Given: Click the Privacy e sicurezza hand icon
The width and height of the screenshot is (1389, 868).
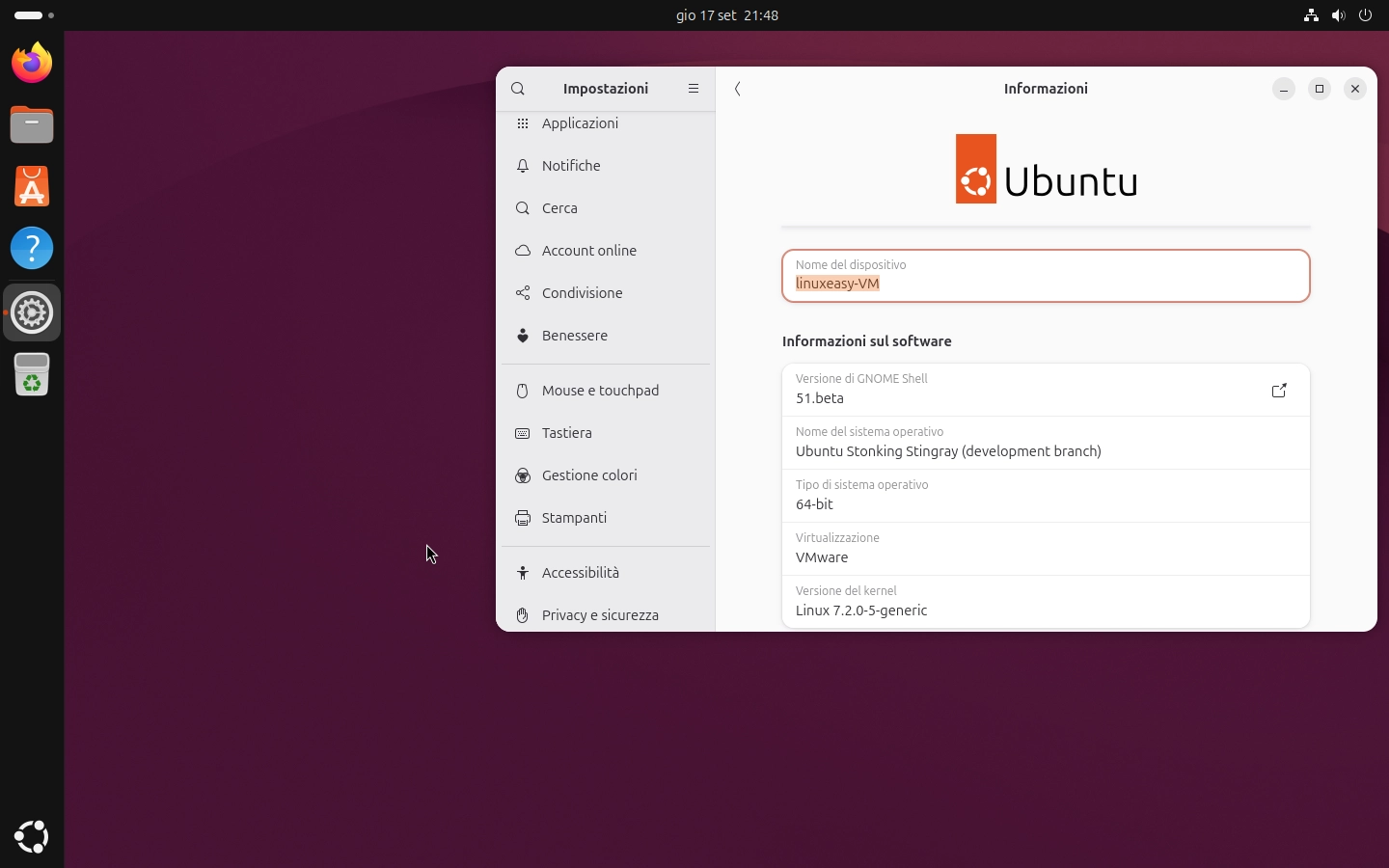Looking at the screenshot, I should pos(523,615).
